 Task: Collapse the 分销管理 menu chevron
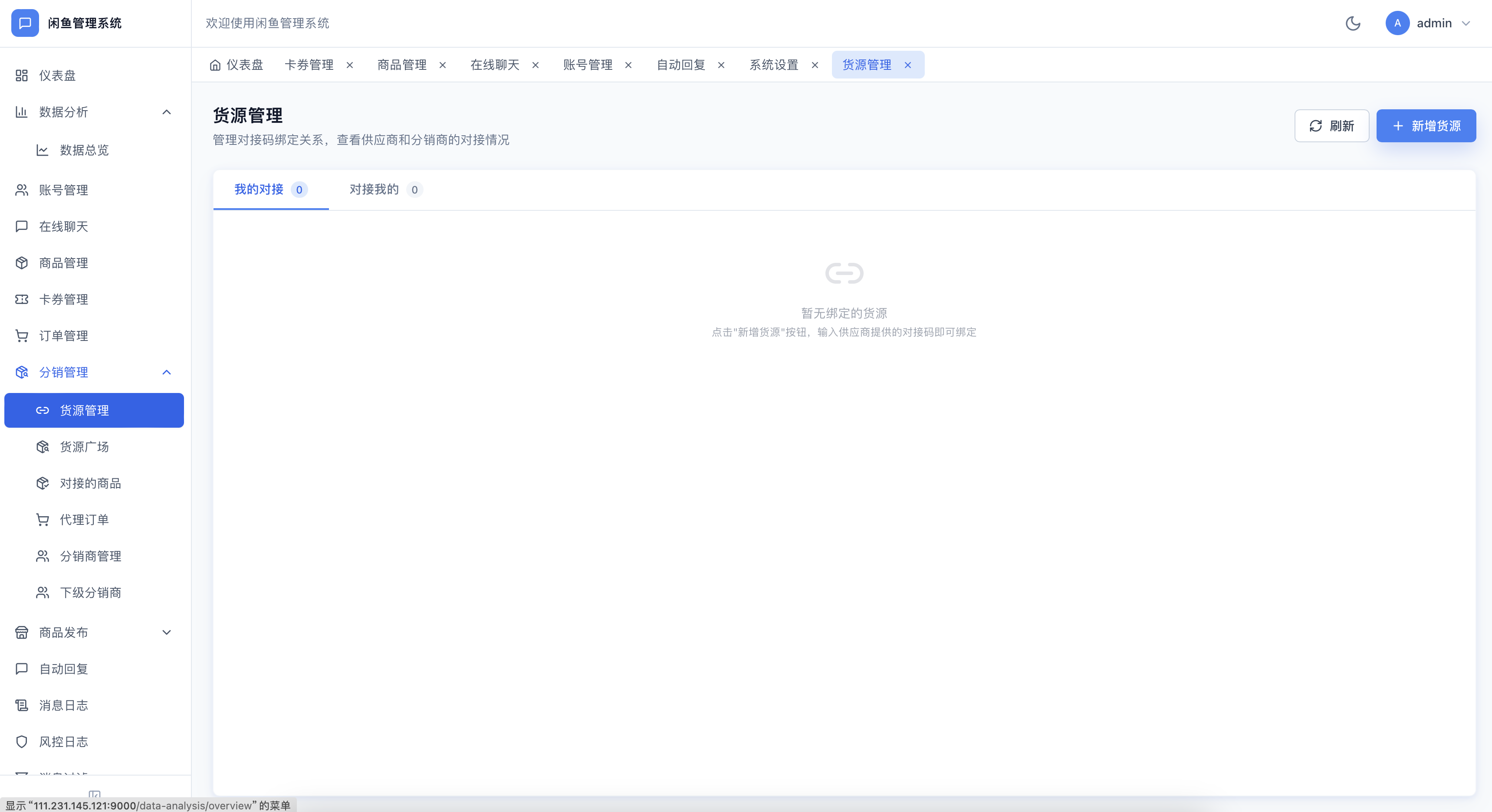point(167,372)
